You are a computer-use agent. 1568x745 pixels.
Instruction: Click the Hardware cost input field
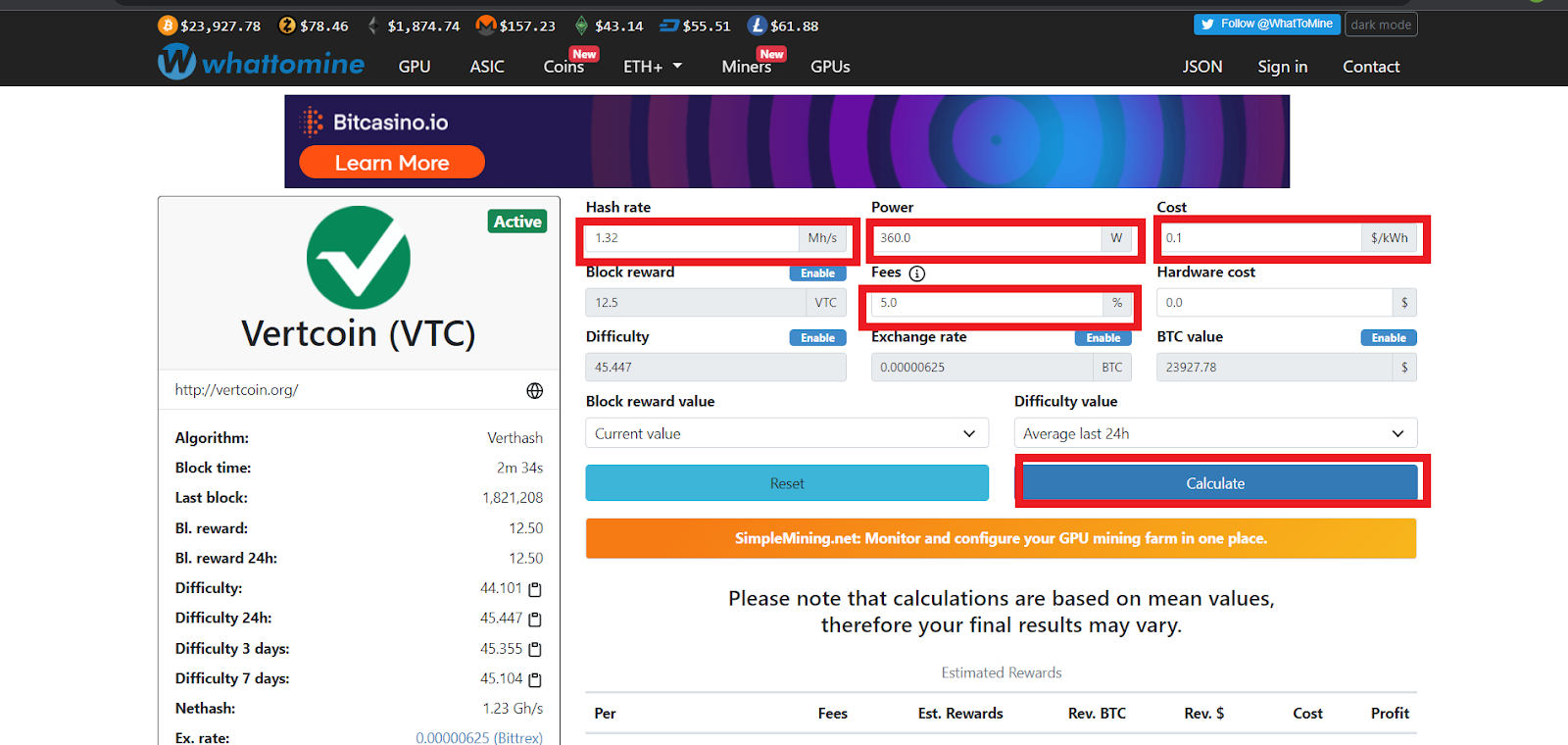(1274, 303)
